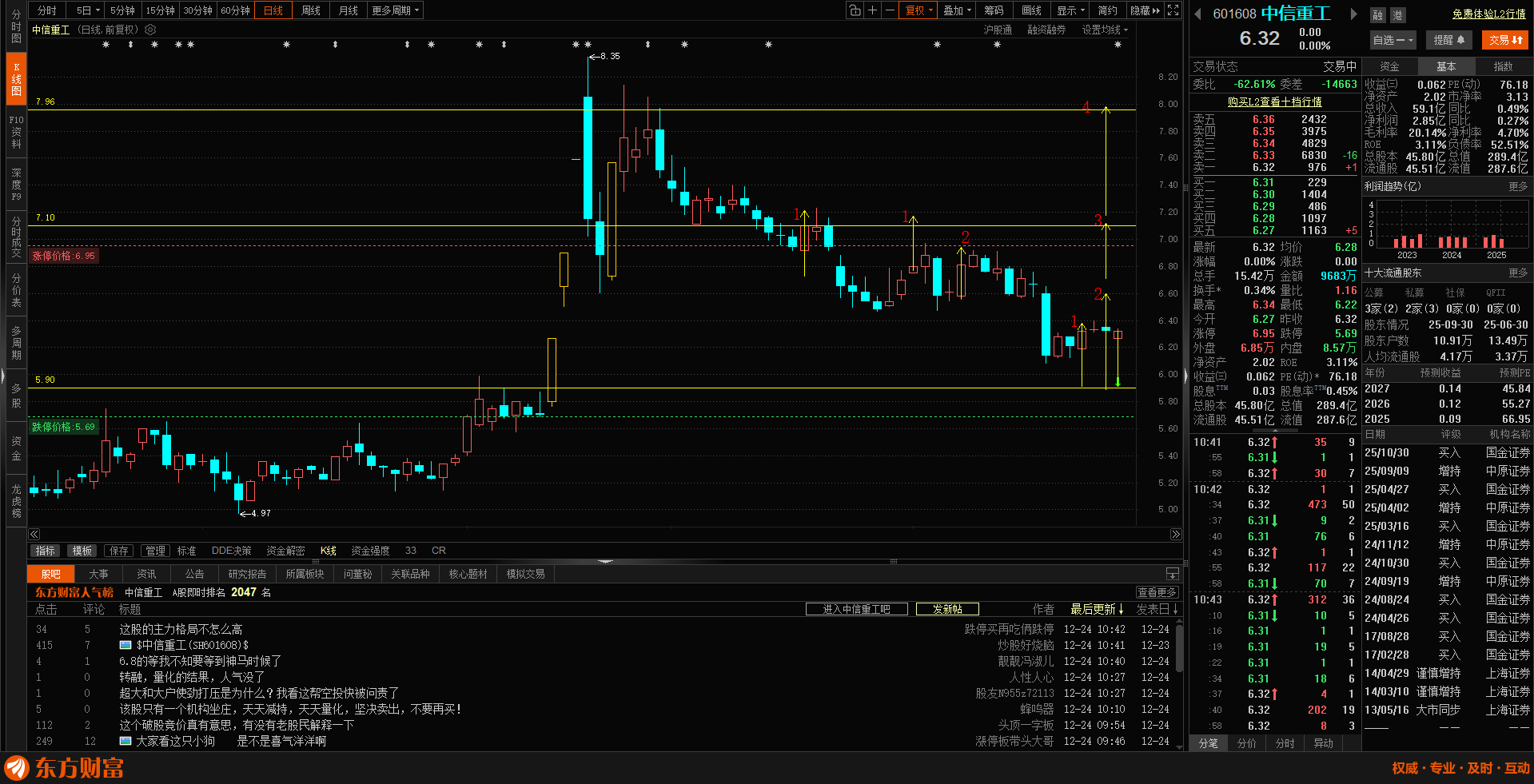Open 多股 in left sidebar
The width and height of the screenshot is (1534, 784).
click(16, 396)
